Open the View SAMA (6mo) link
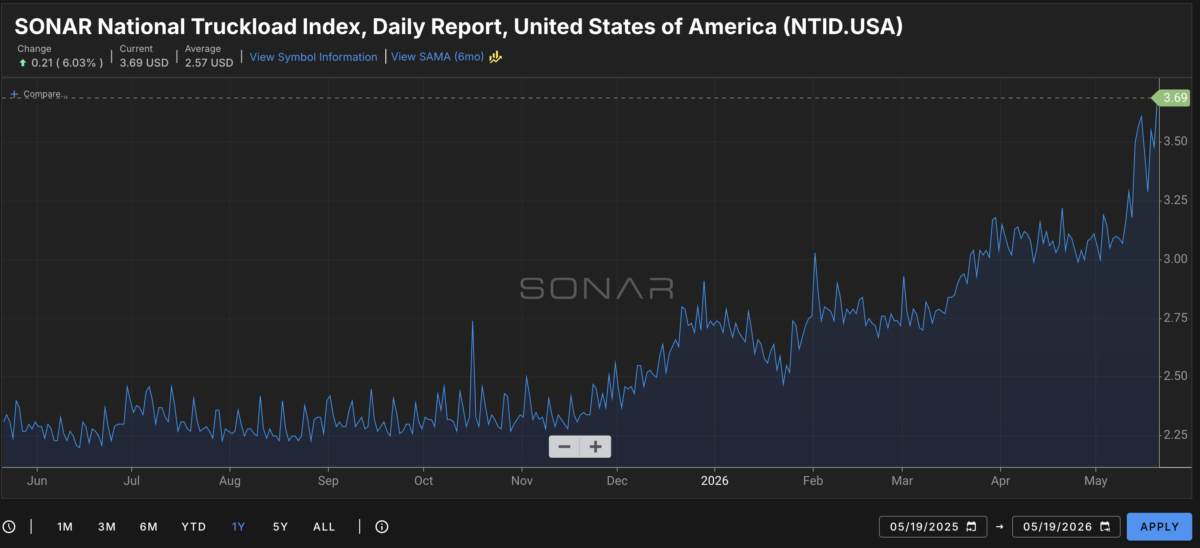The image size is (1200, 548). 438,57
